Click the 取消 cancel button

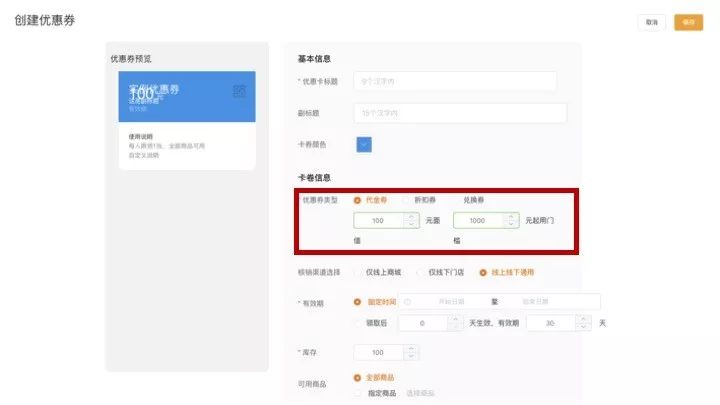click(x=652, y=22)
